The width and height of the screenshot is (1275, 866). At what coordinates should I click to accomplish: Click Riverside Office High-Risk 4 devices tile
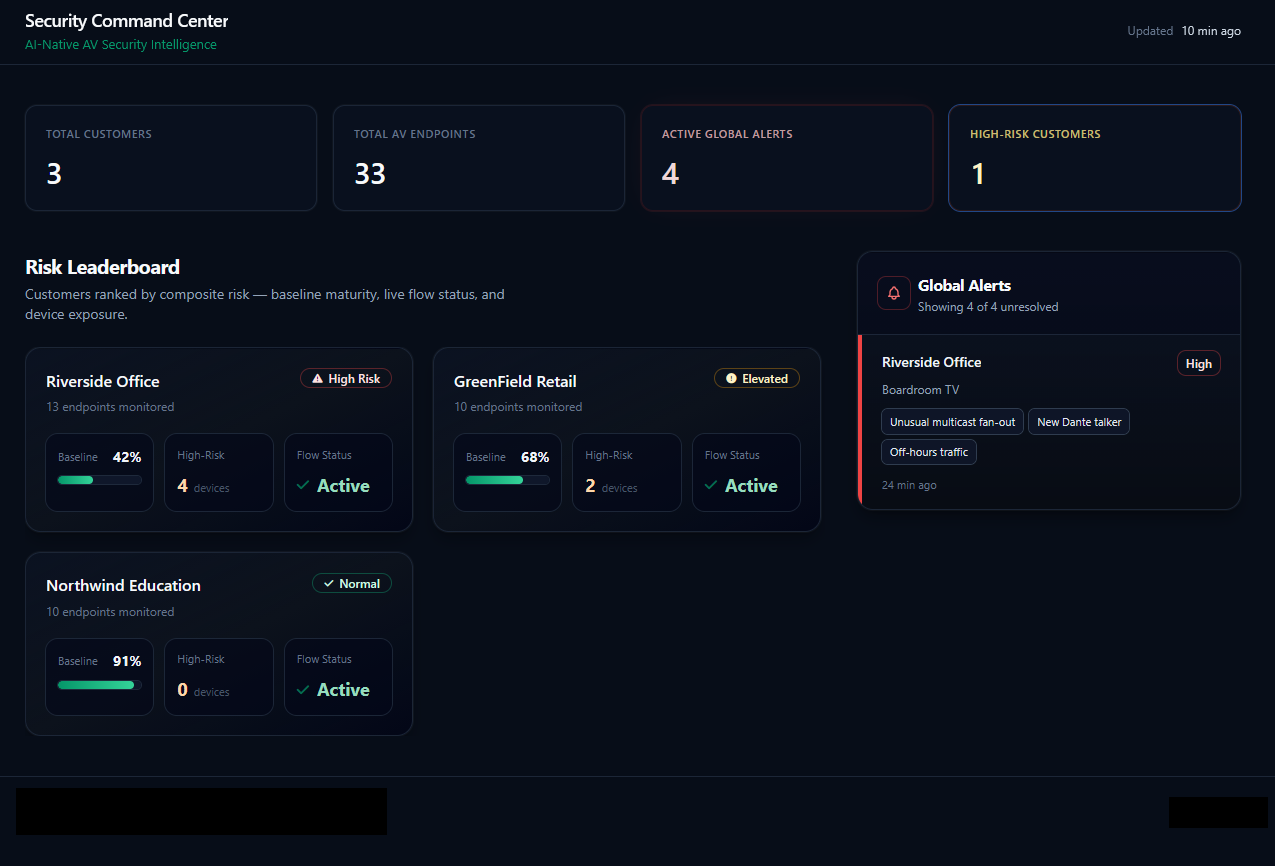point(219,472)
